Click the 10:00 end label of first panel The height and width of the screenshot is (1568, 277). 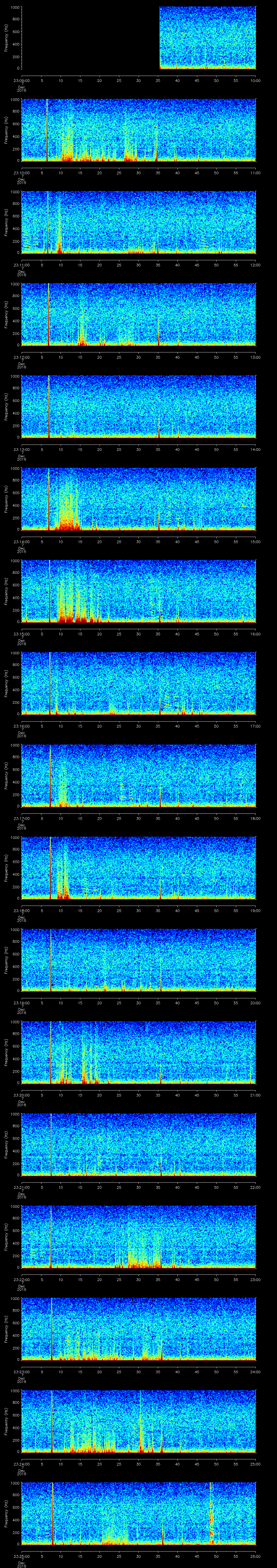click(x=255, y=80)
